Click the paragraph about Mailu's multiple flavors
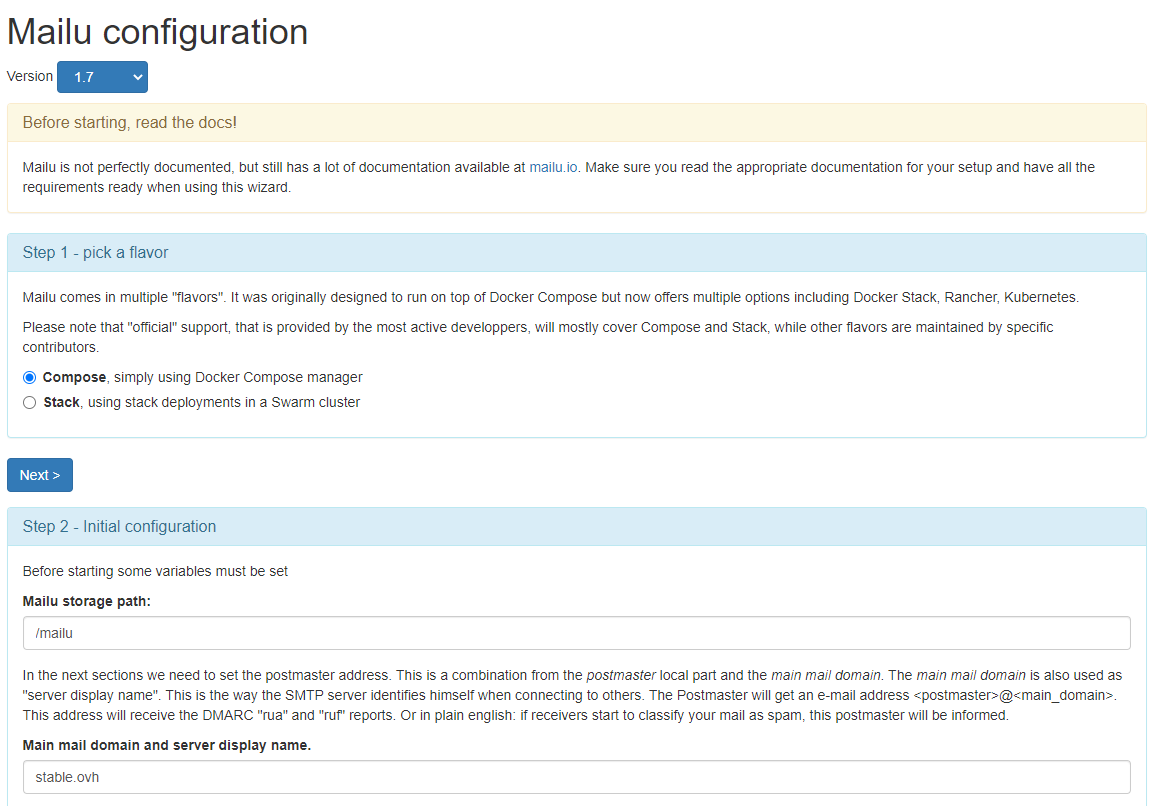Image resolution: width=1153 pixels, height=806 pixels. tap(550, 298)
